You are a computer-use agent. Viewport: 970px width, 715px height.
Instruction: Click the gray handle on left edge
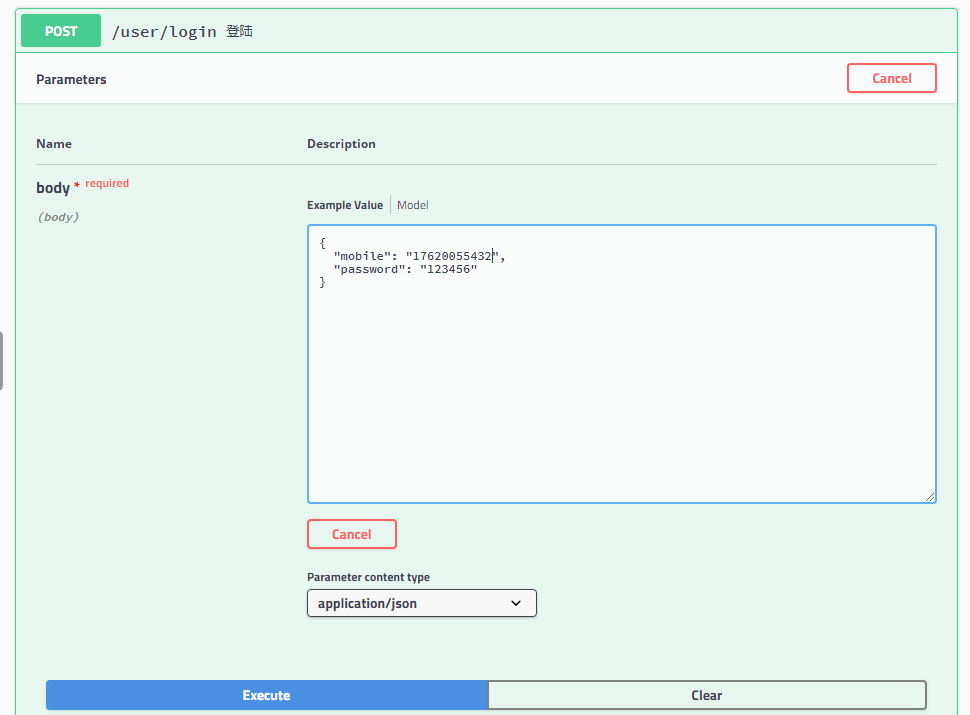2,361
